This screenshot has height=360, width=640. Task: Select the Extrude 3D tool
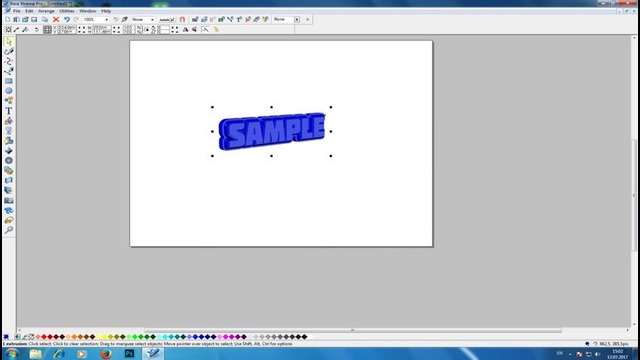click(x=9, y=190)
